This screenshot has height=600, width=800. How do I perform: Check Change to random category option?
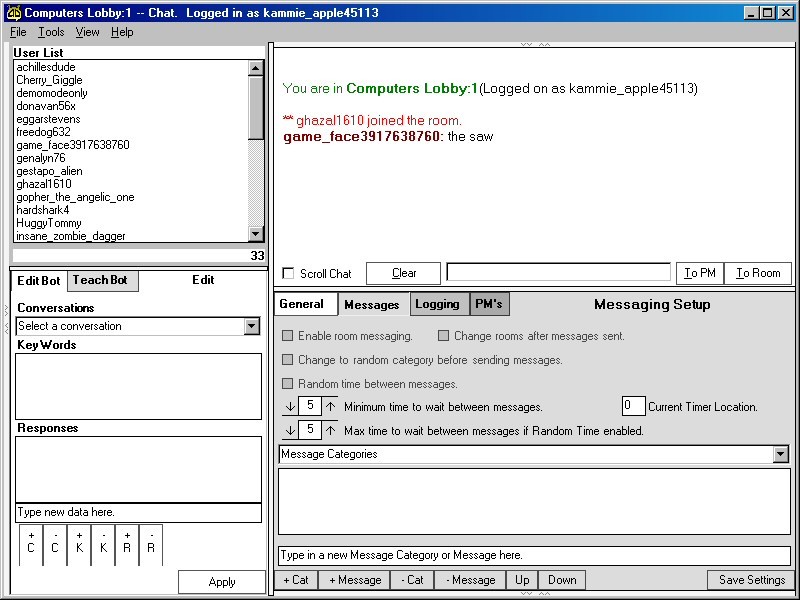pyautogui.click(x=288, y=360)
